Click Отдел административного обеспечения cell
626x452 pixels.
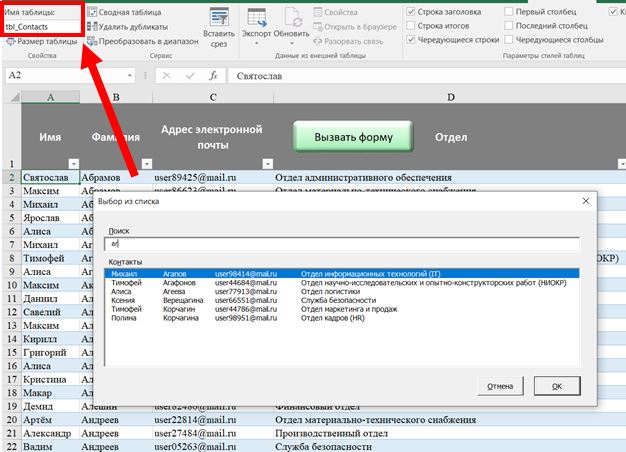coord(450,177)
